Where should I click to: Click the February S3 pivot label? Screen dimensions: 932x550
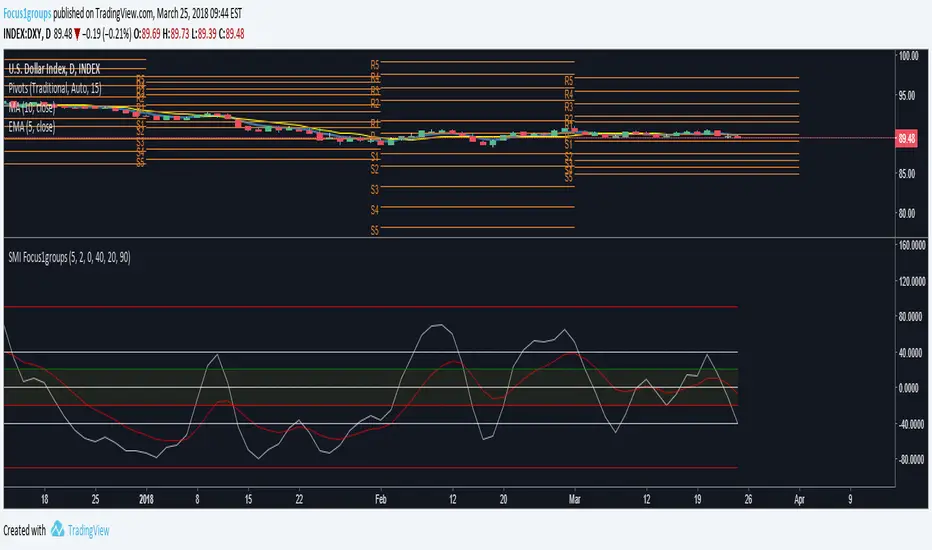(374, 190)
